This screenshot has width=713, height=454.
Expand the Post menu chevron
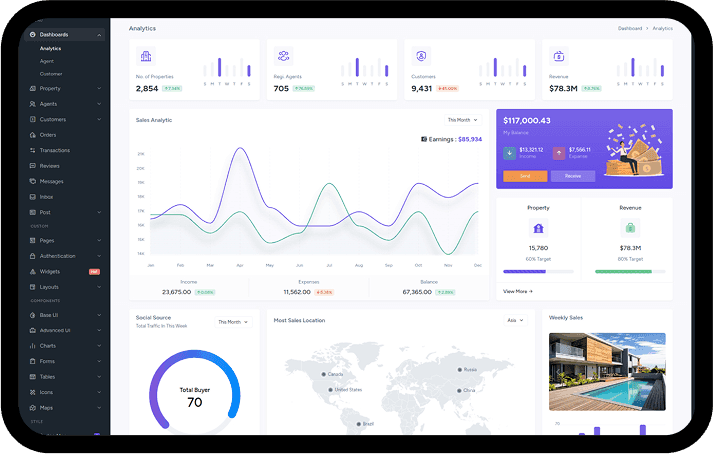point(99,212)
